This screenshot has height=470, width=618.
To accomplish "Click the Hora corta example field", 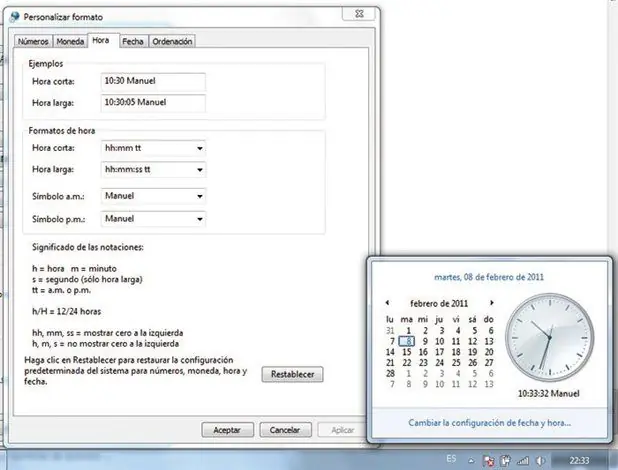I will pos(153,81).
